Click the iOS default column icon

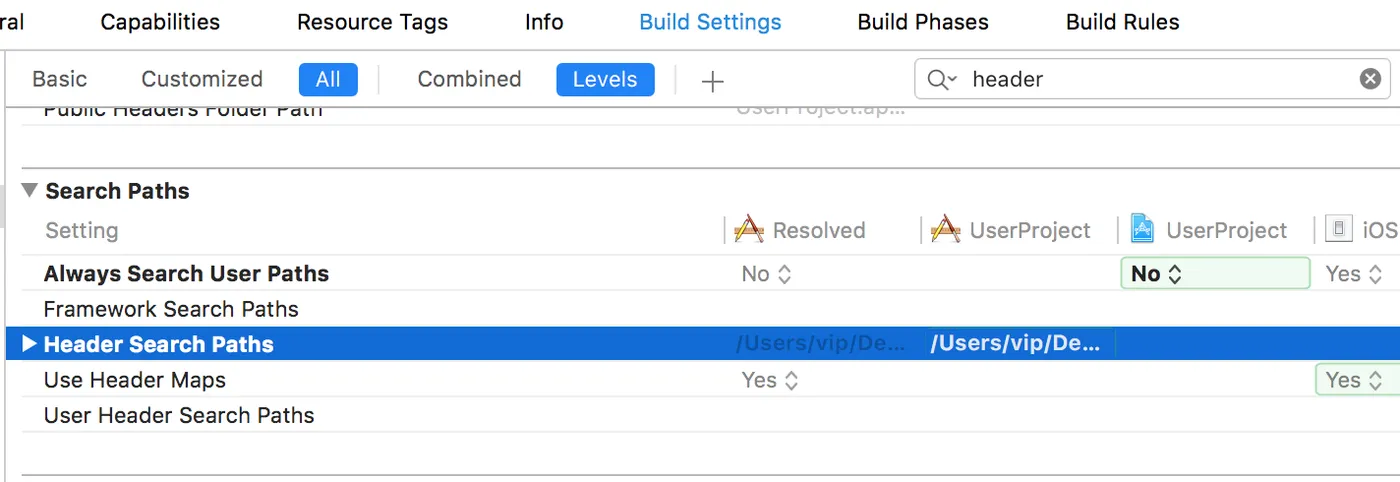click(x=1339, y=230)
